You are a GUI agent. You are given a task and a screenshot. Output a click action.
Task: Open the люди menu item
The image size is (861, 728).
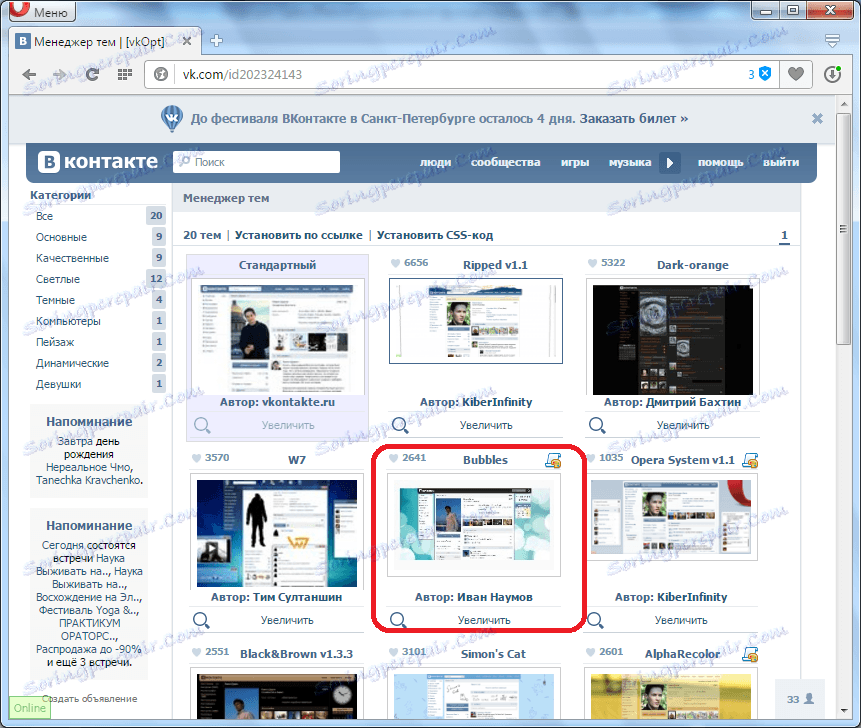tap(435, 163)
